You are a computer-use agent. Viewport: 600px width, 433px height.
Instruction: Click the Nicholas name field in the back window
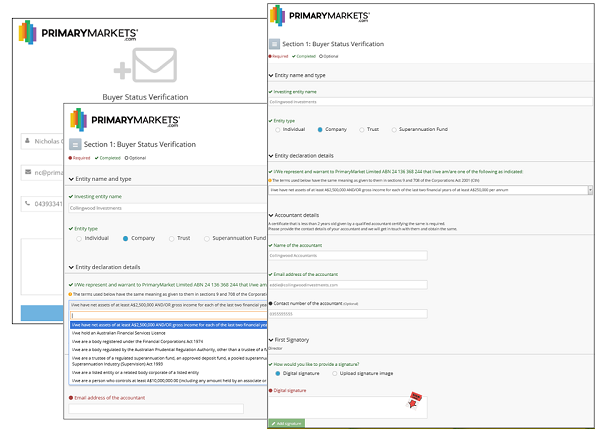[x=42, y=141]
